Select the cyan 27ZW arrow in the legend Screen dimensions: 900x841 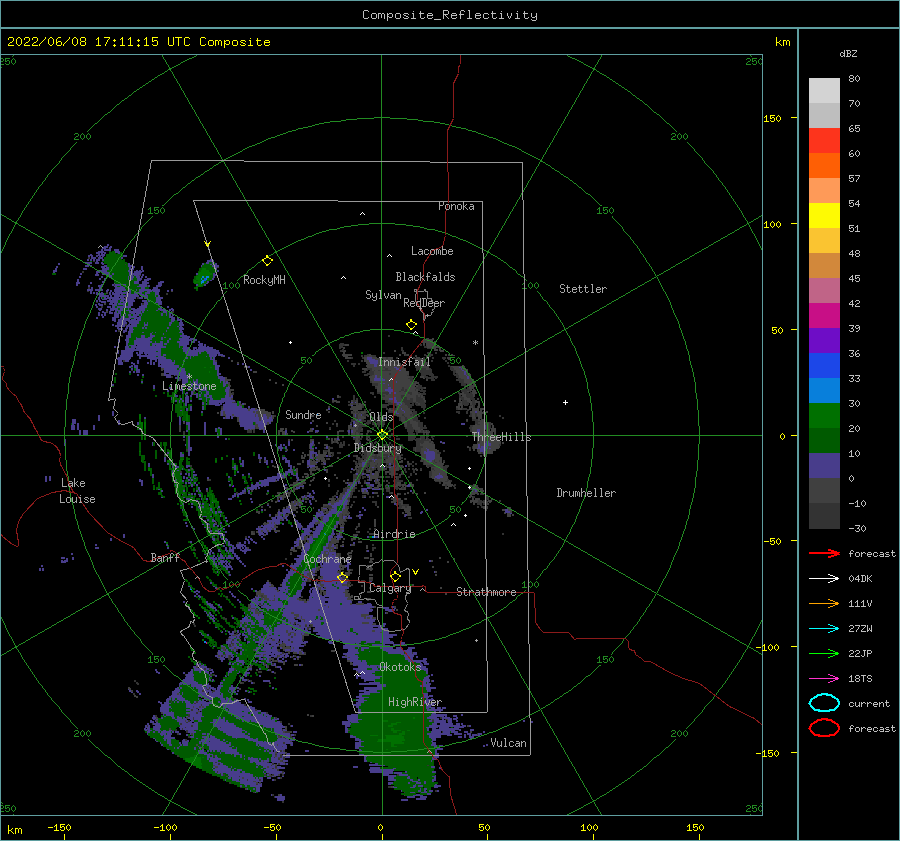(824, 629)
